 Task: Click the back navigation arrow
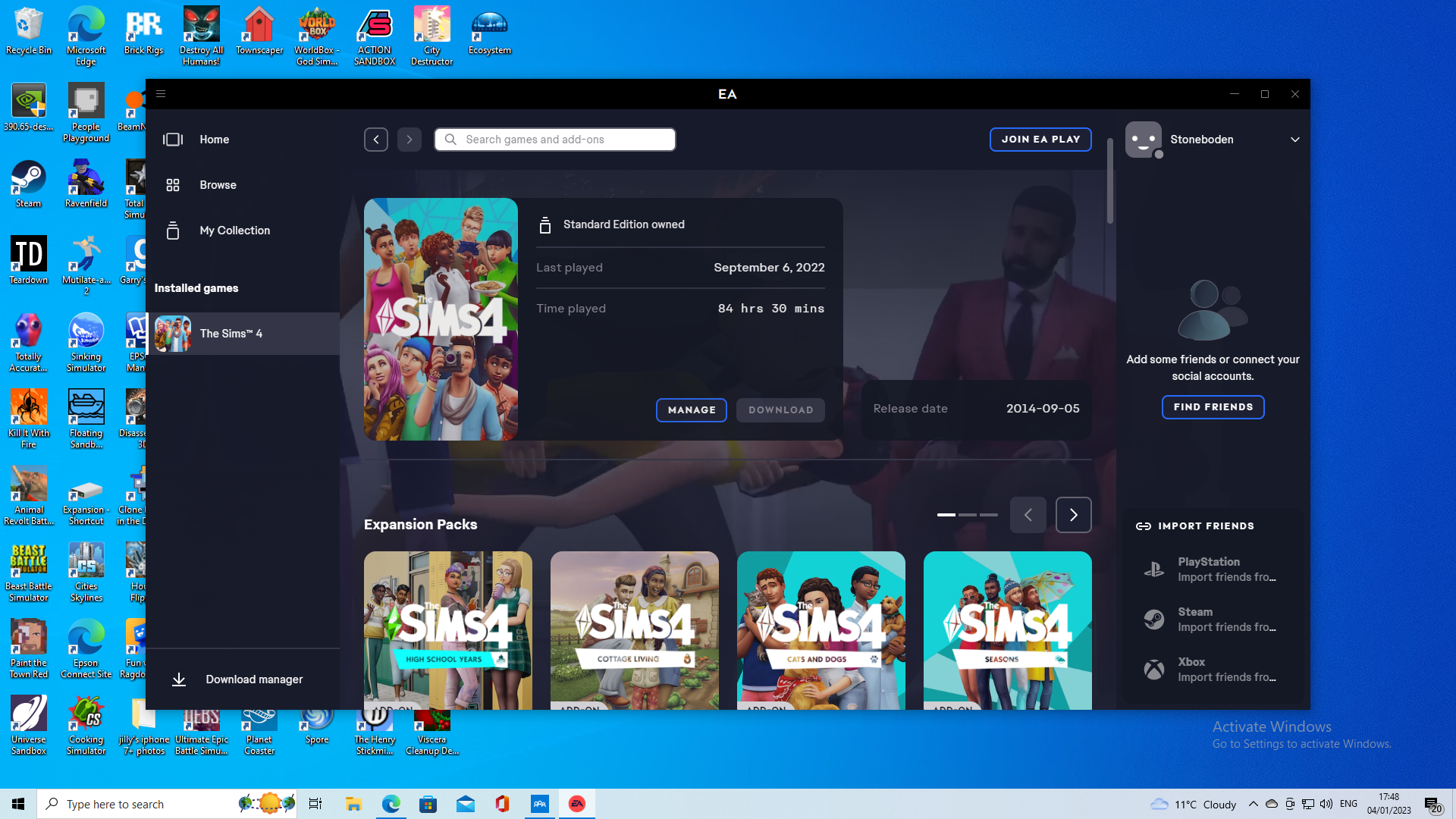tap(376, 140)
